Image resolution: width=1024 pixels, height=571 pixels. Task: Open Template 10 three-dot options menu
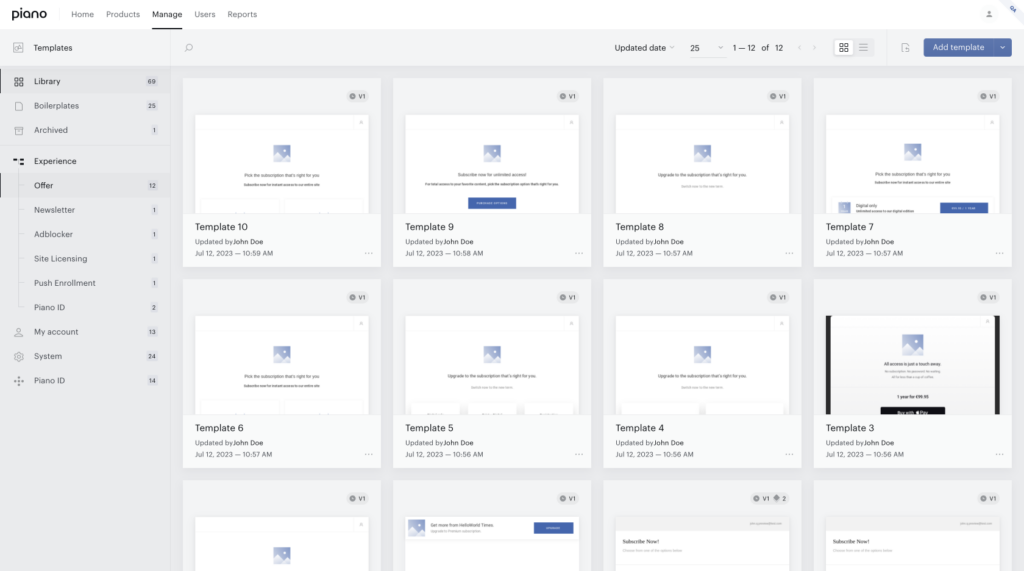(369, 253)
